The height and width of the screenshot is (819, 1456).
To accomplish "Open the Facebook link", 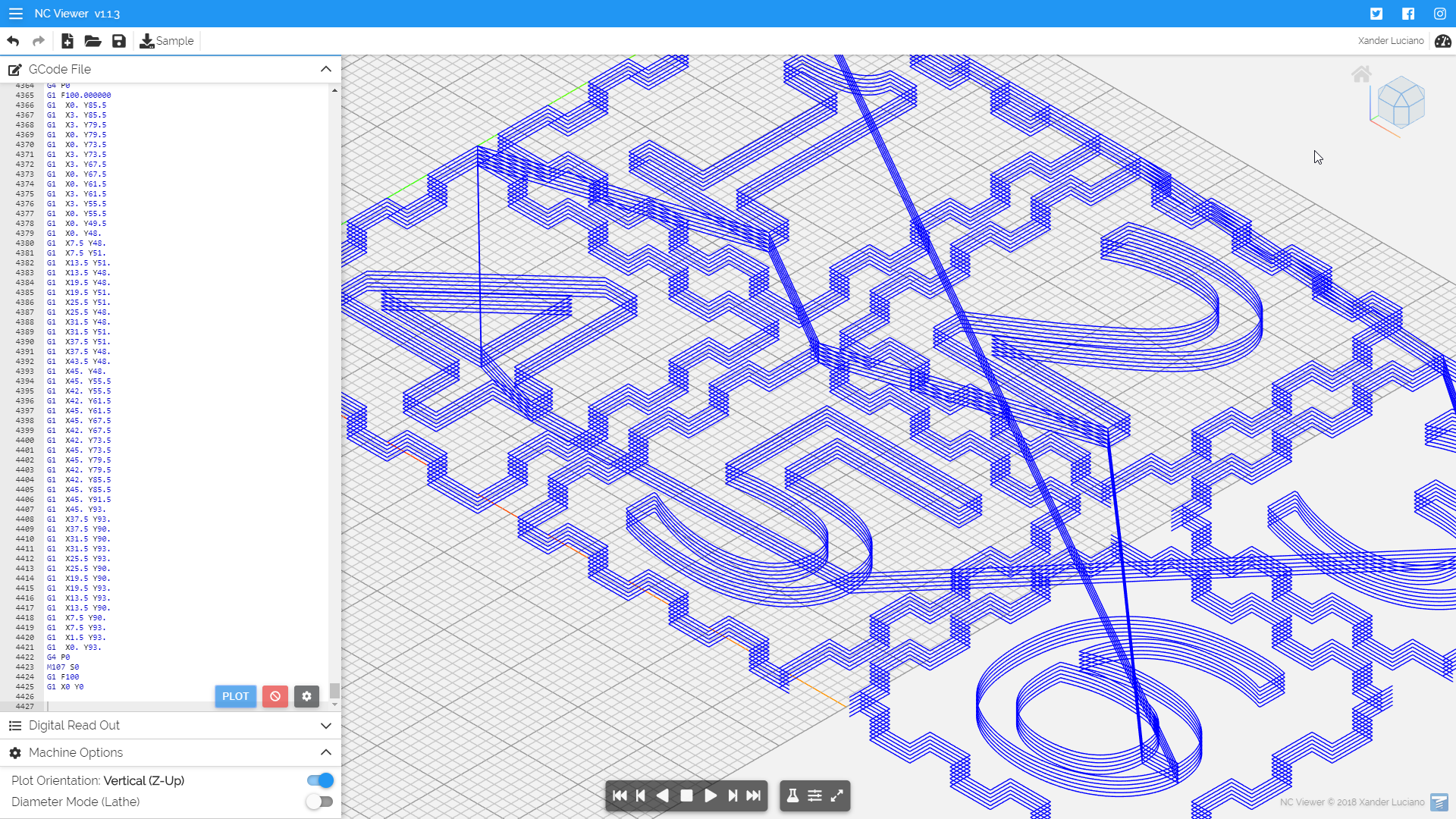I will pyautogui.click(x=1408, y=14).
